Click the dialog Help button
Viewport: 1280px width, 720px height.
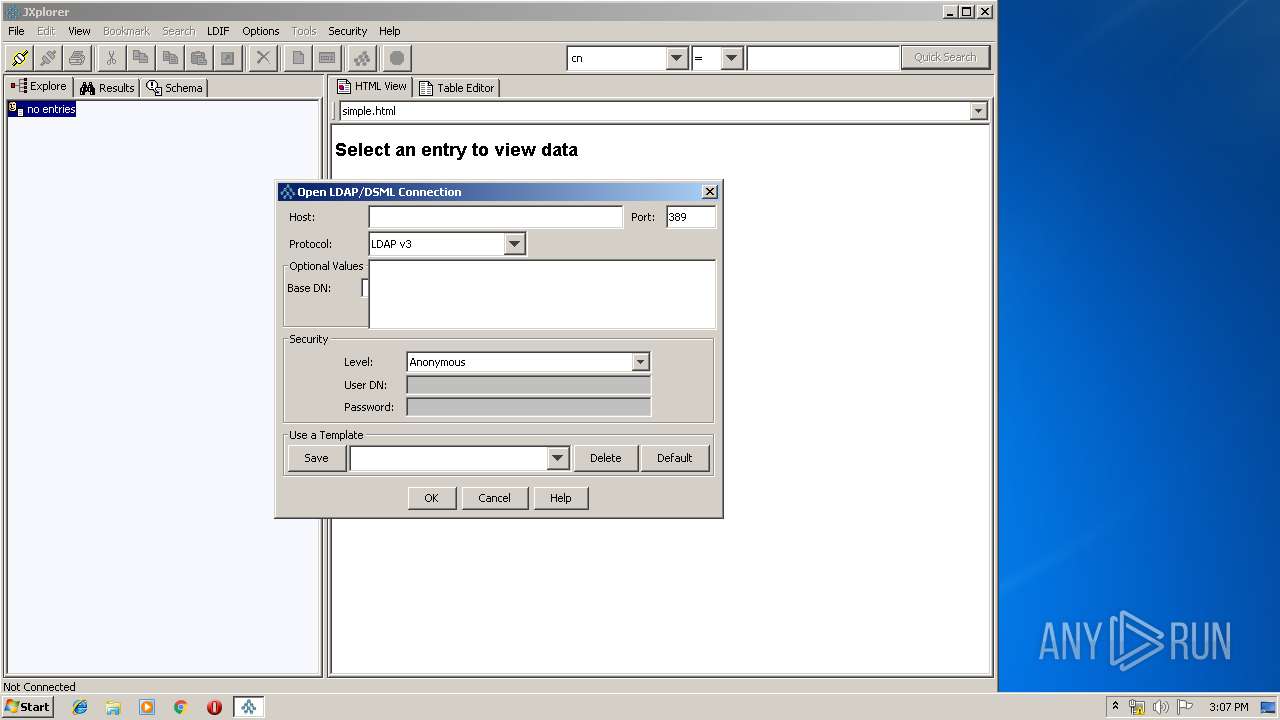click(x=560, y=498)
